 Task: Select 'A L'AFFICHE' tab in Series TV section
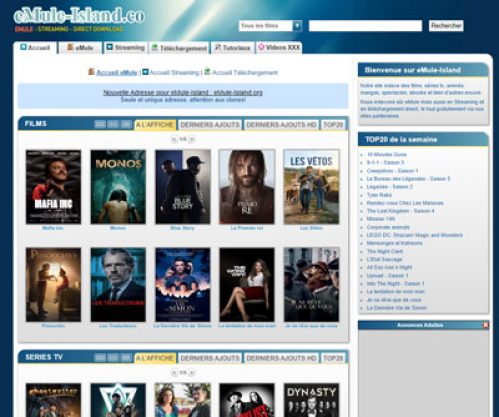point(155,358)
